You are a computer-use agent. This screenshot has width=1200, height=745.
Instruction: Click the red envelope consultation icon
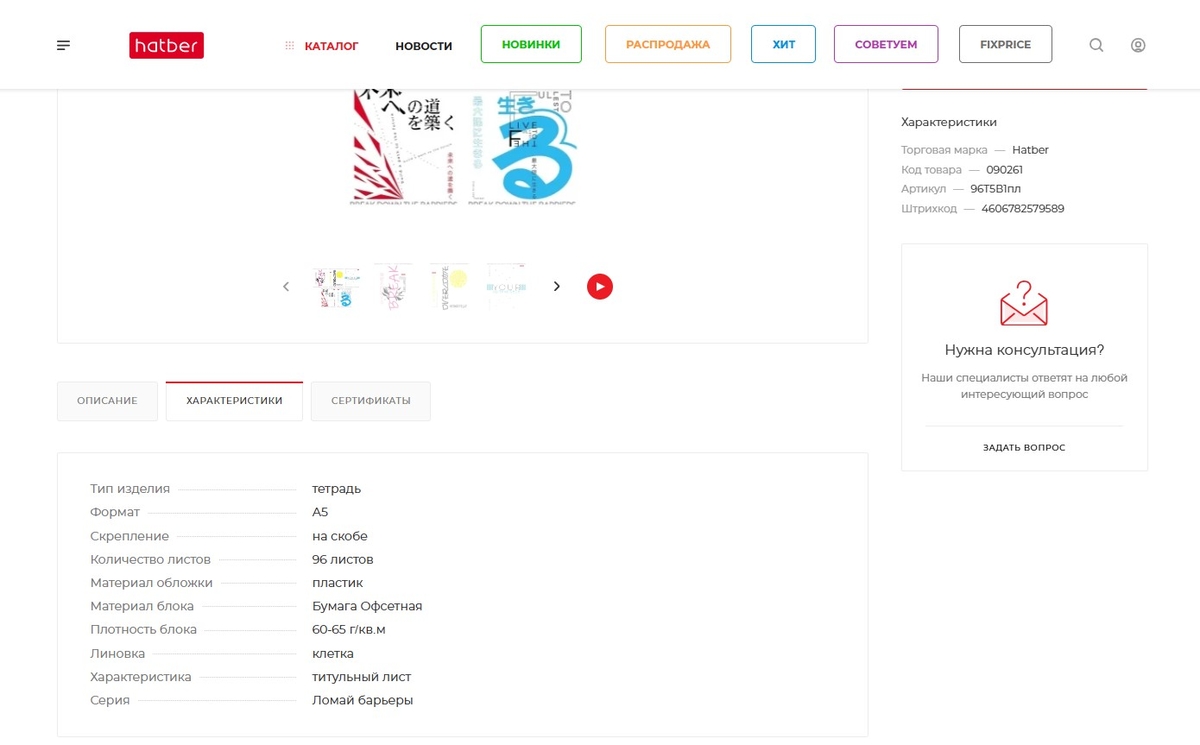[1023, 304]
